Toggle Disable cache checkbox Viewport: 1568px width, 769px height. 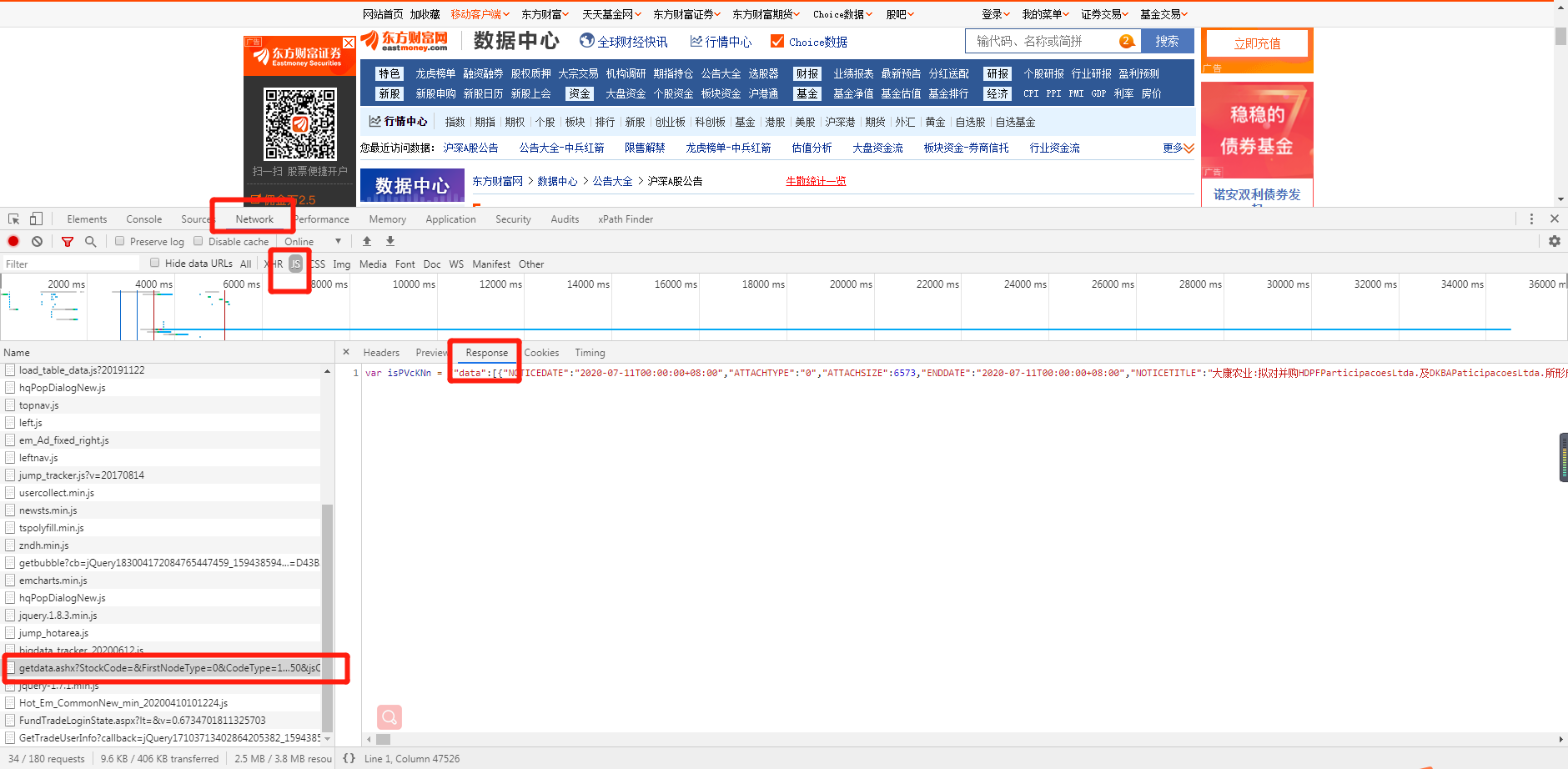199,241
